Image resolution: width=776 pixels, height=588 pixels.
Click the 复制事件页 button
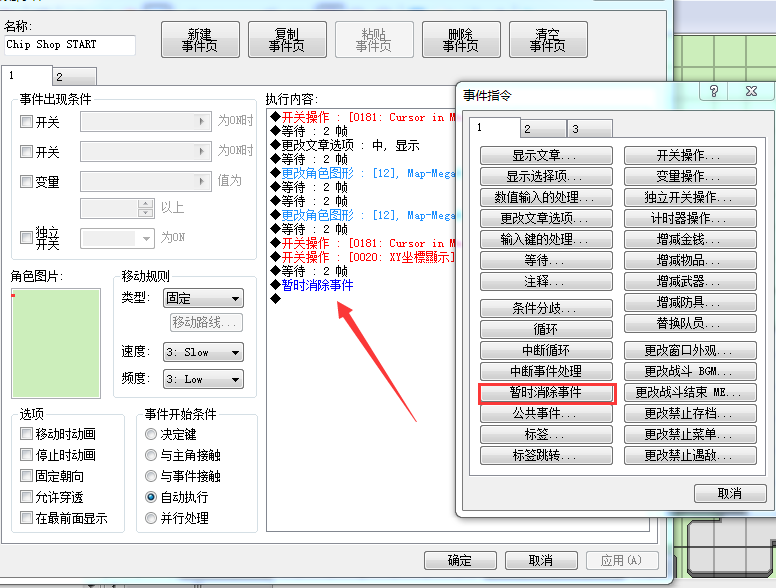287,40
